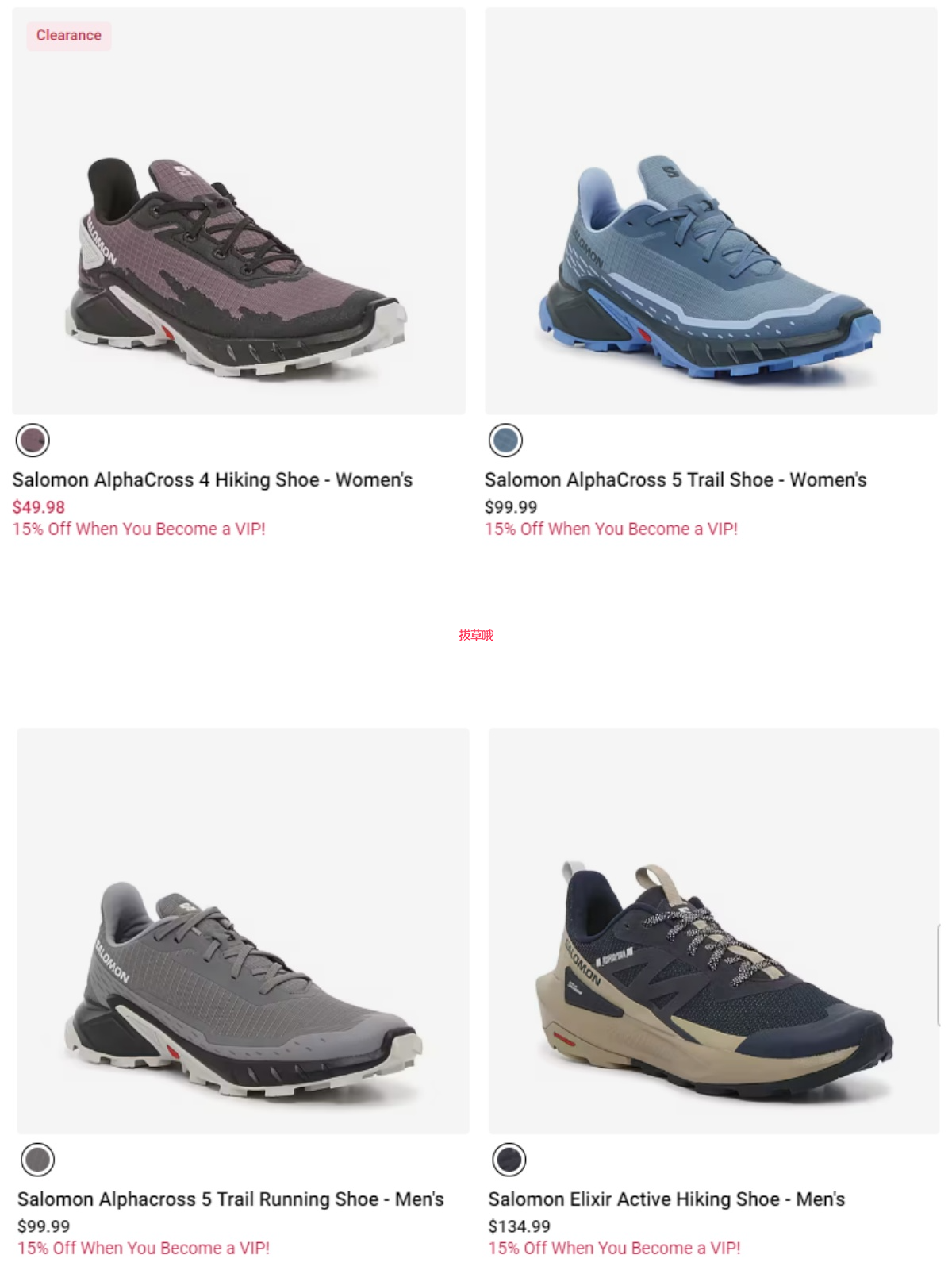Image resolution: width=952 pixels, height=1270 pixels.
Task: Open Salomon AlphaCross 5 Trail Shoe - Women's title
Action: click(676, 480)
